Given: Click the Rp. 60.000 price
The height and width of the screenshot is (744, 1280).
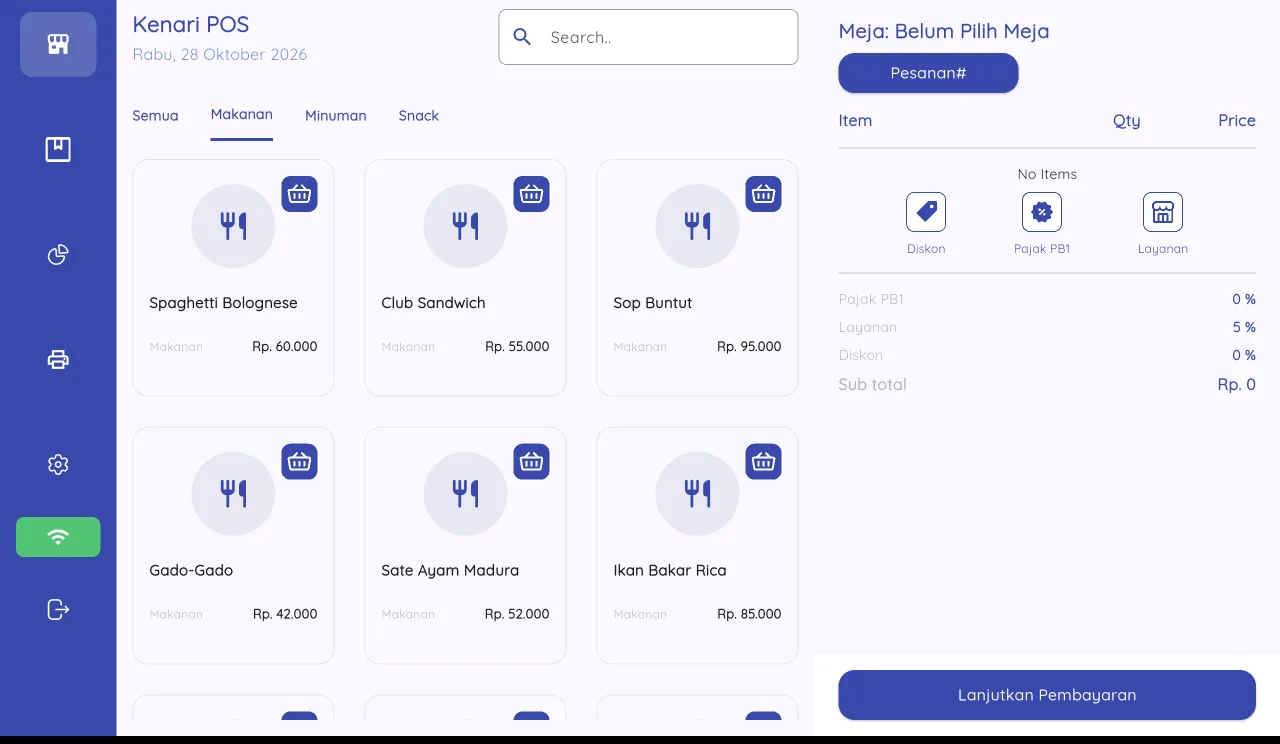Looking at the screenshot, I should (x=285, y=347).
